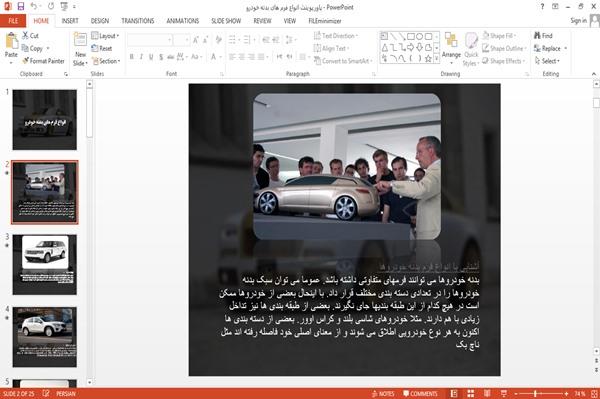Click Shape Effects button
The height and width of the screenshot is (399, 600).
(504, 61)
